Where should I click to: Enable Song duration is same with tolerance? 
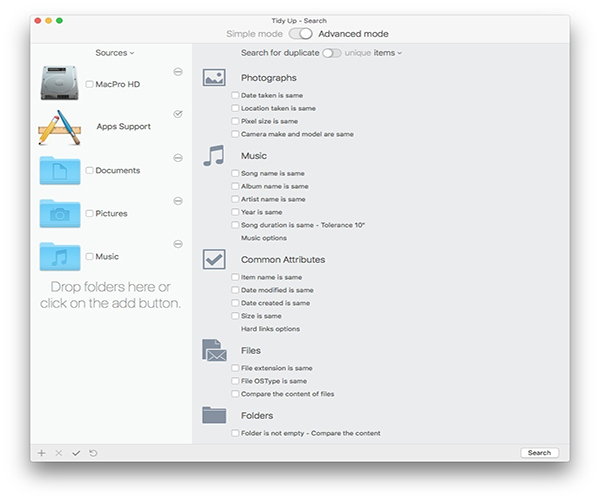[x=235, y=225]
